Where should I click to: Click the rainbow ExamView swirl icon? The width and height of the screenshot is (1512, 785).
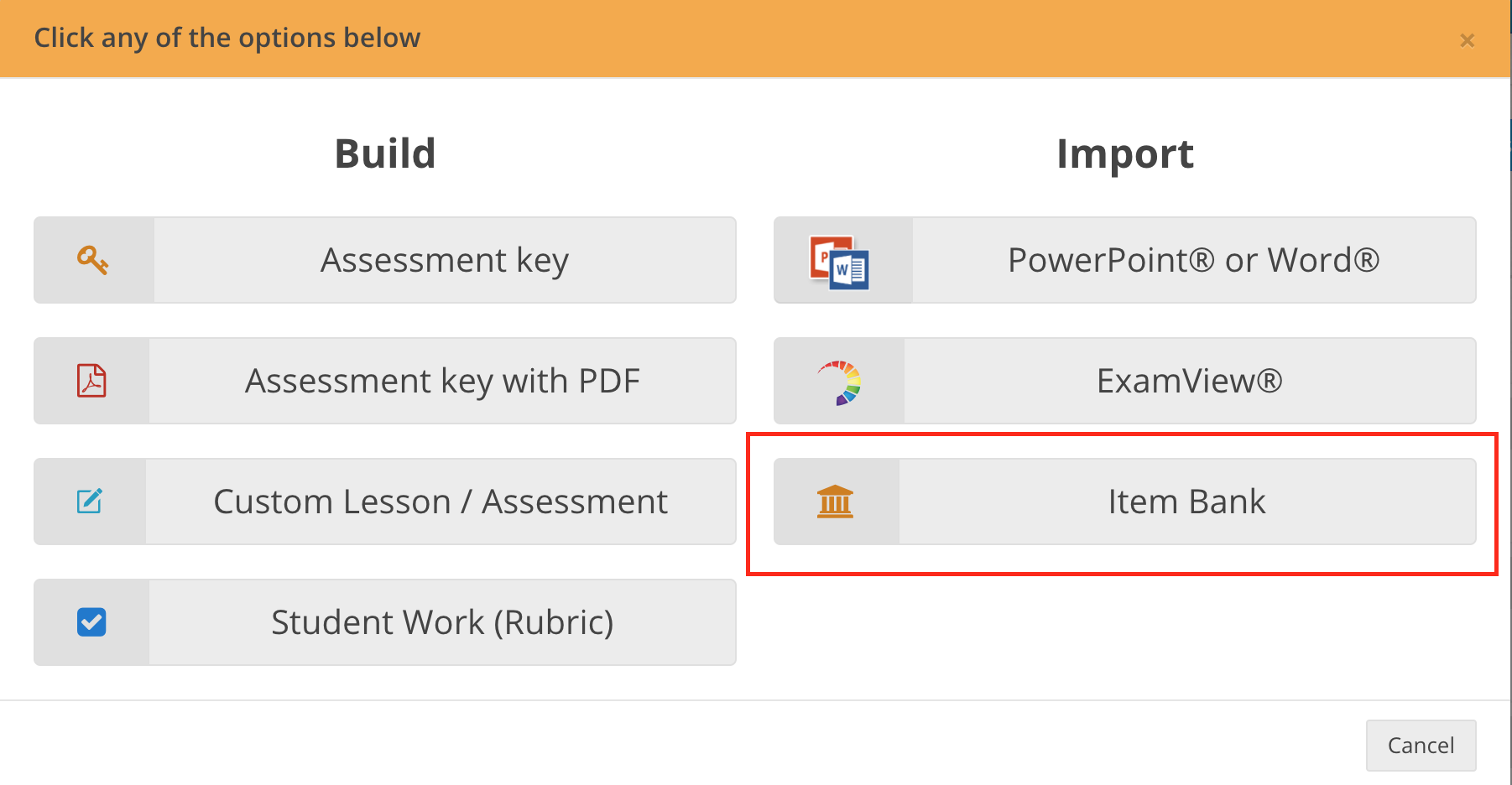840,382
